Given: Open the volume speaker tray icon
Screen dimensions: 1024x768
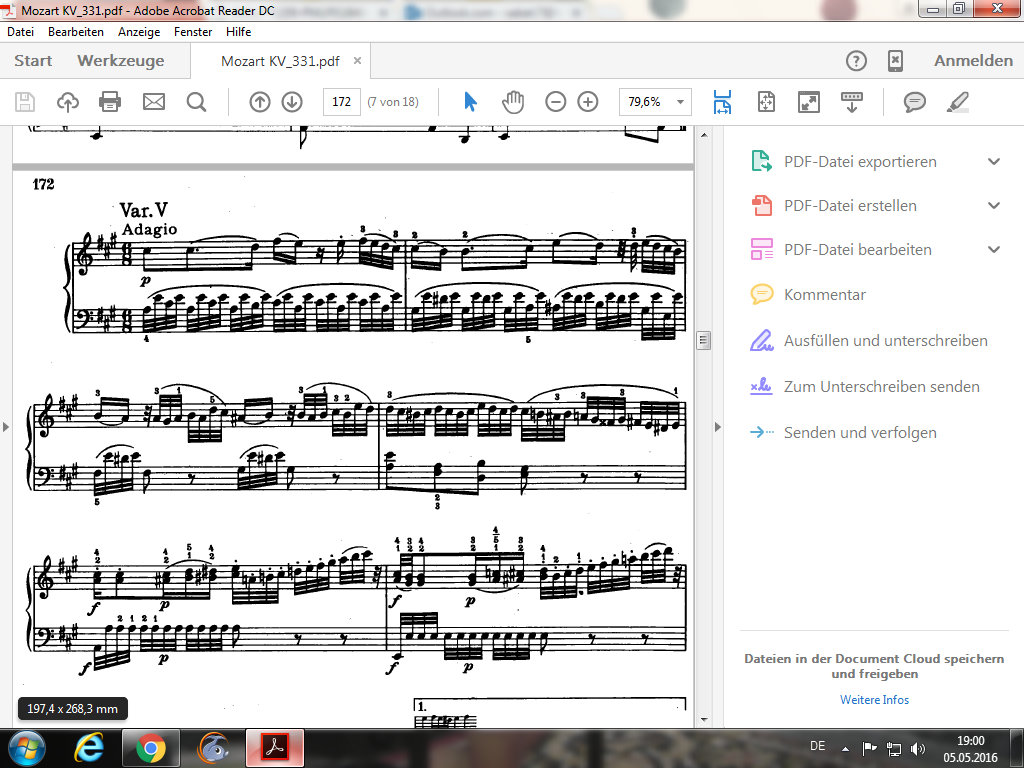Looking at the screenshot, I should point(918,748).
